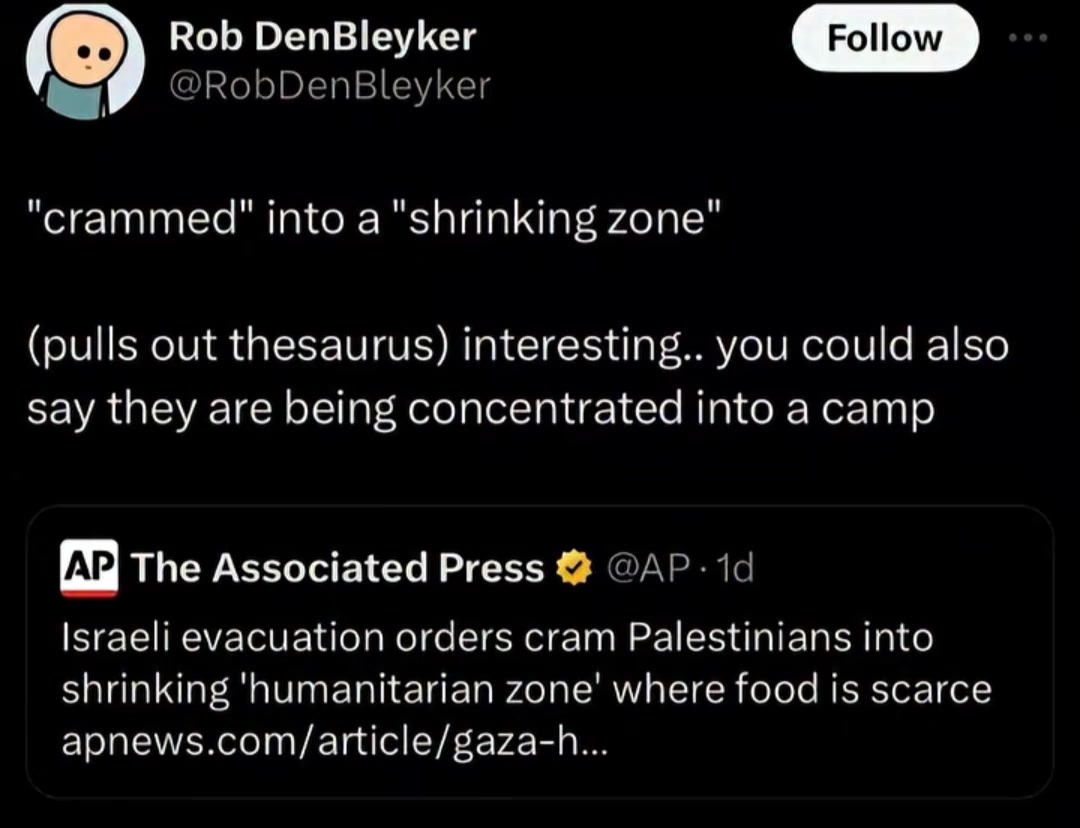
Task: Click the "shrinking 'humanitarian zone'" headline line
Action: 526,690
